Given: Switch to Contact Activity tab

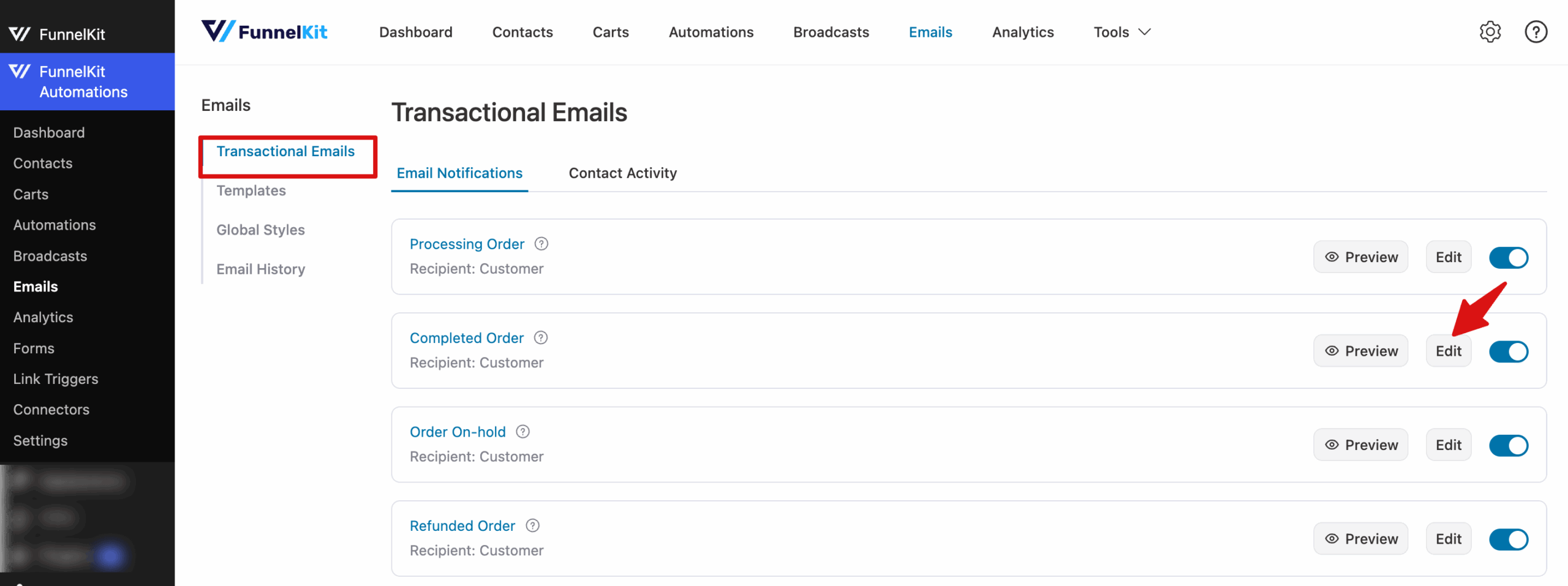Looking at the screenshot, I should 622,173.
